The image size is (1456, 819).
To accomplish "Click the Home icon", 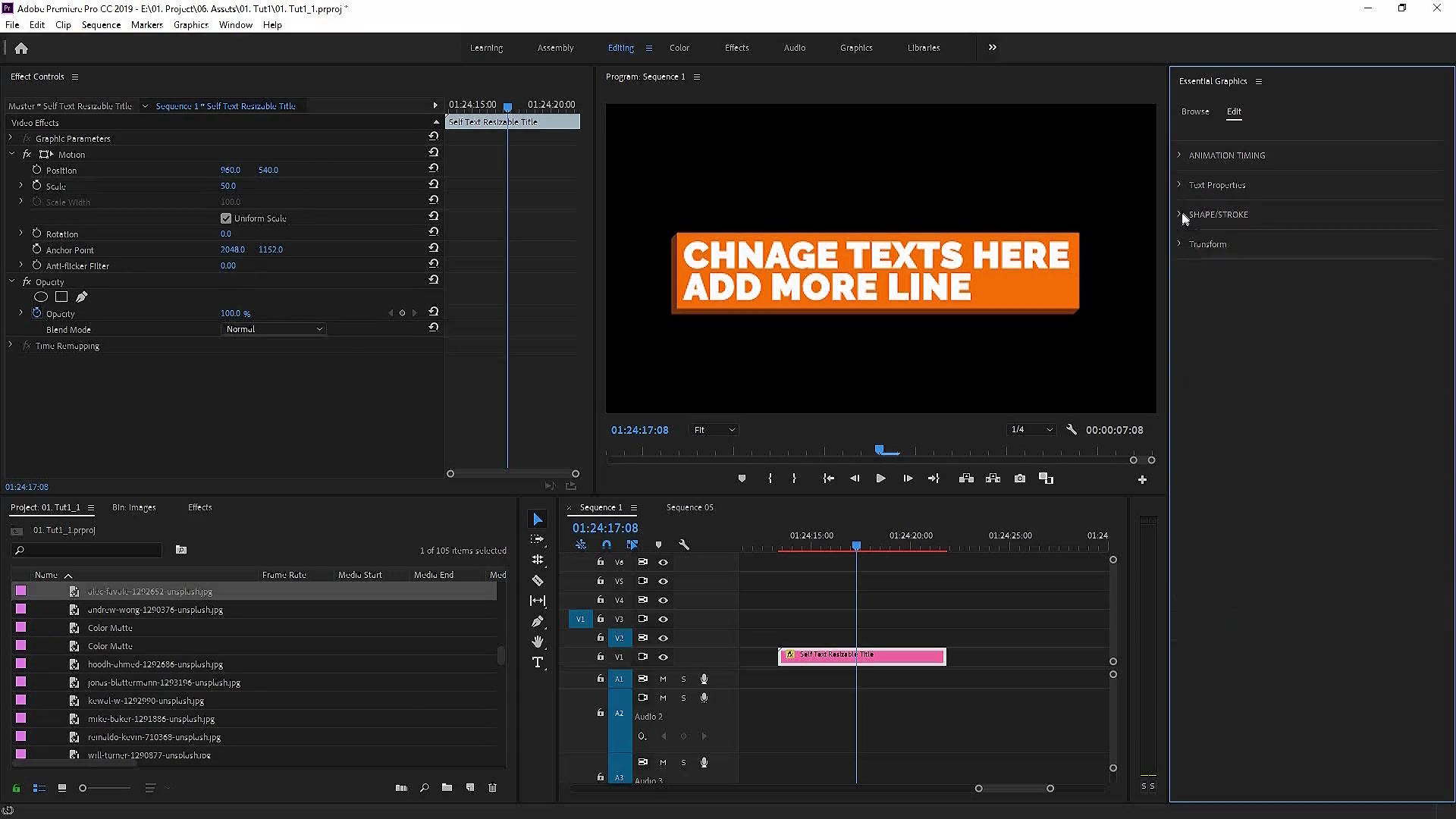I will tap(21, 49).
